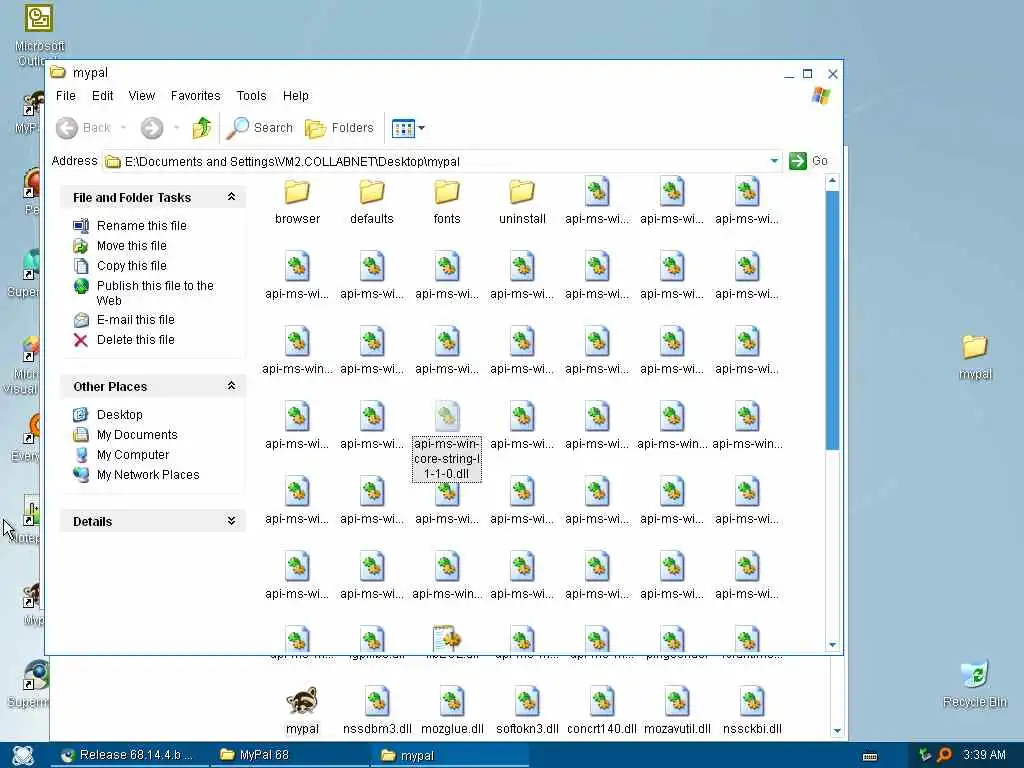
Task: Collapse File and Folder Tasks panel
Action: [231, 197]
